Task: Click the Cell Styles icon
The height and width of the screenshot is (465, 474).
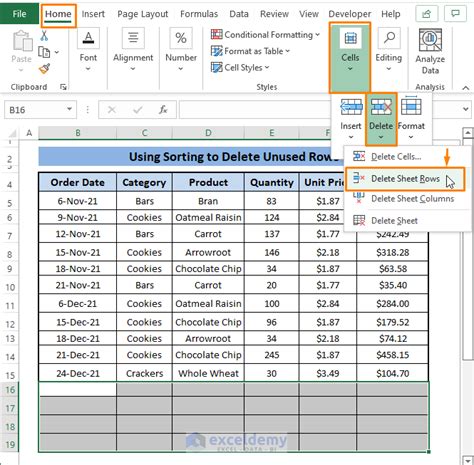Action: [217, 67]
